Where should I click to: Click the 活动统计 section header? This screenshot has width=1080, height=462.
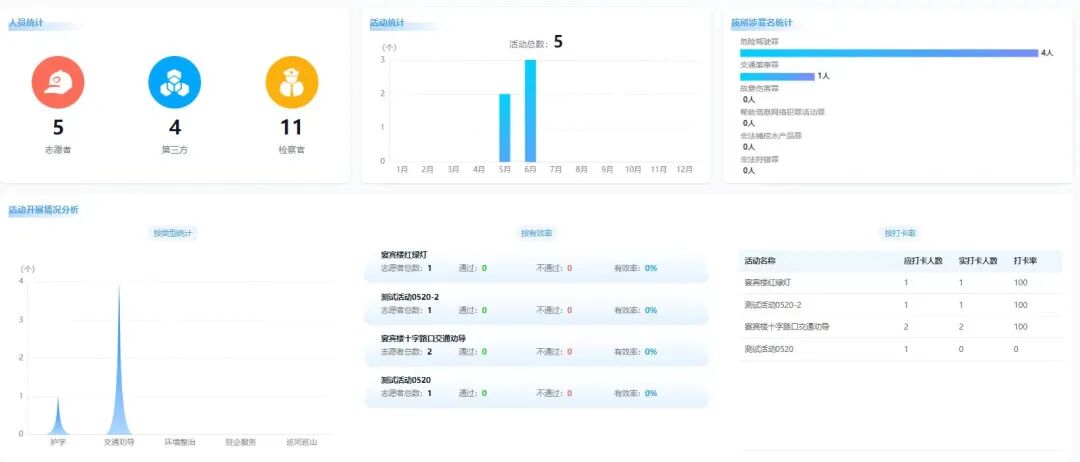[387, 23]
